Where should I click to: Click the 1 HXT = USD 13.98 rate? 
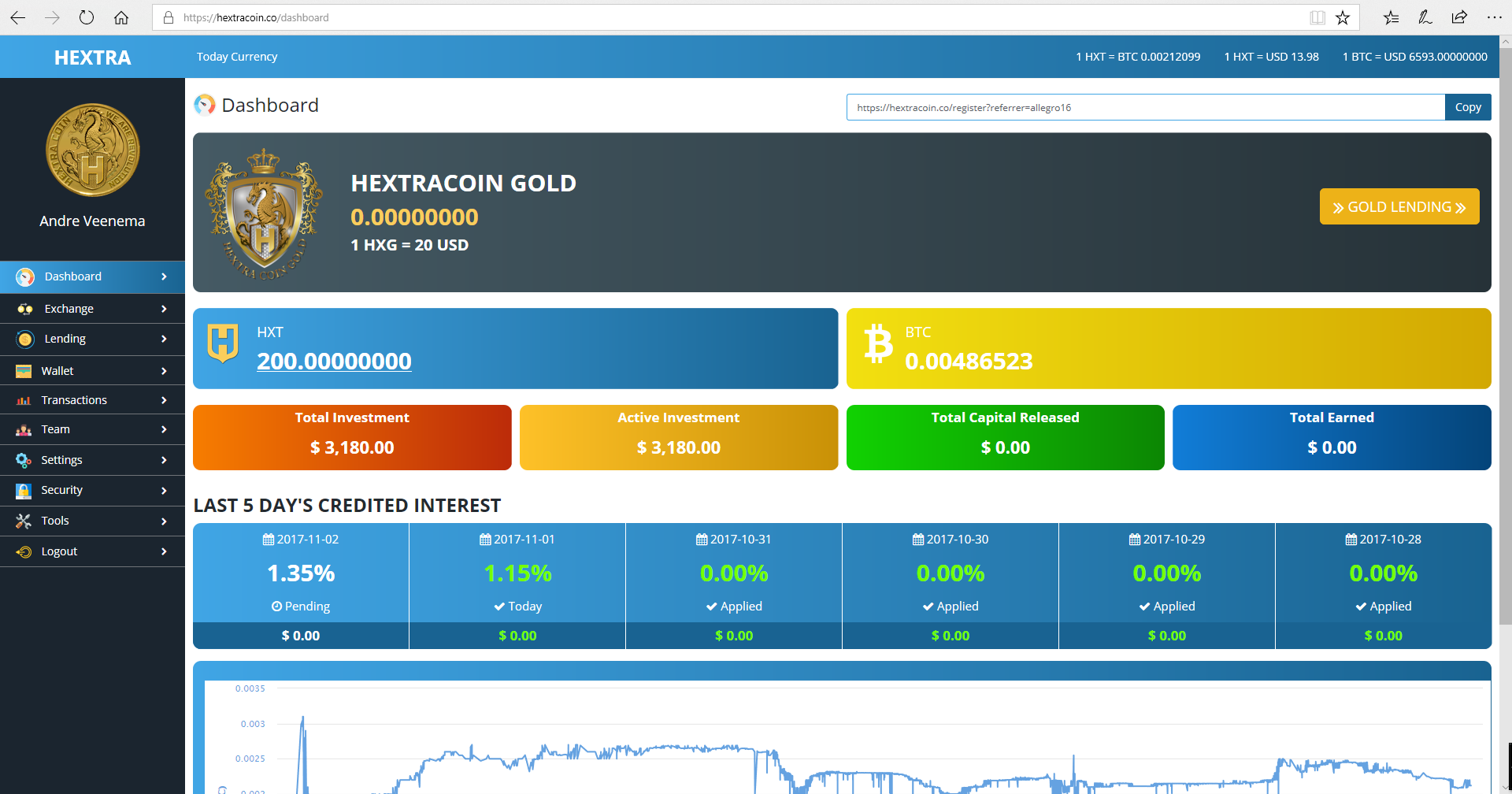click(1271, 57)
